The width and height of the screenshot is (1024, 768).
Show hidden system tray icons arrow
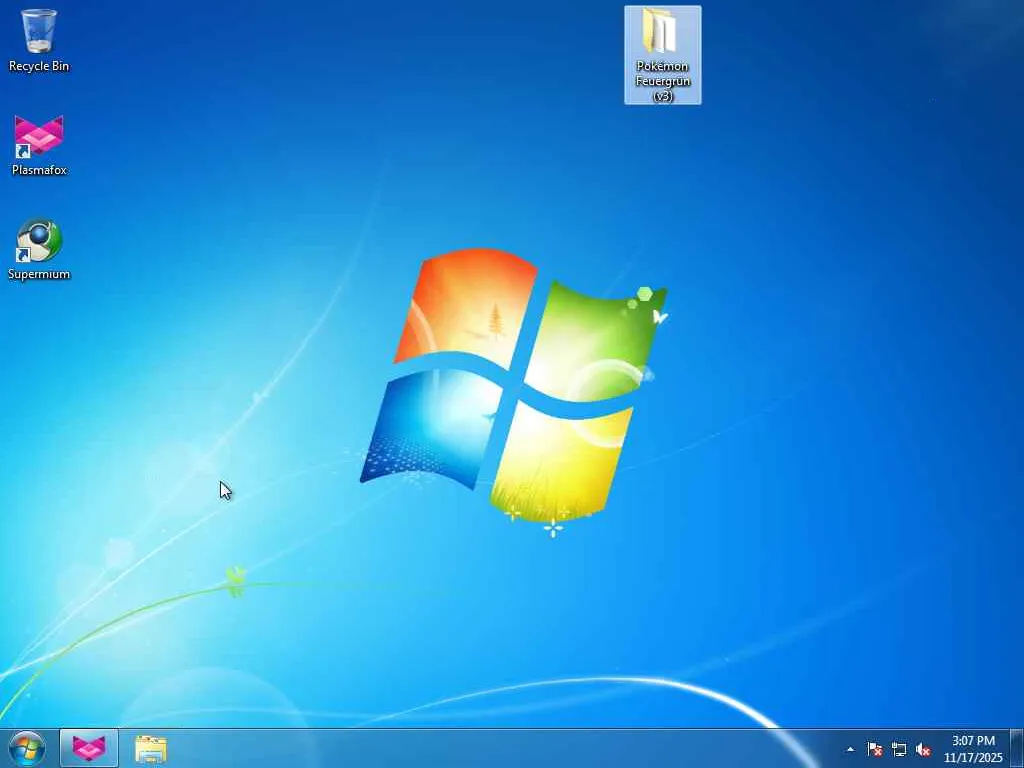(850, 749)
